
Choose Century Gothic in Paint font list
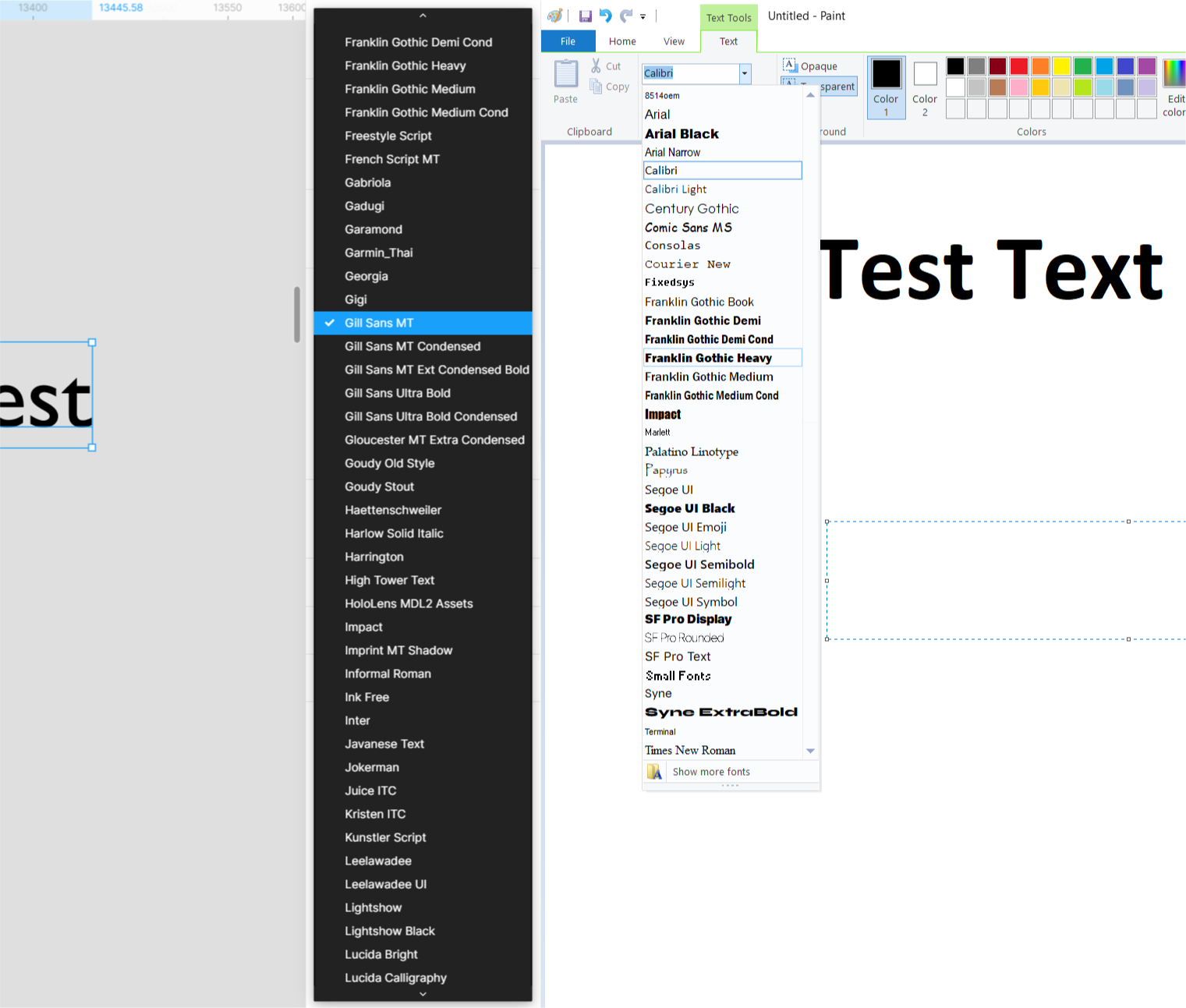pyautogui.click(x=722, y=208)
